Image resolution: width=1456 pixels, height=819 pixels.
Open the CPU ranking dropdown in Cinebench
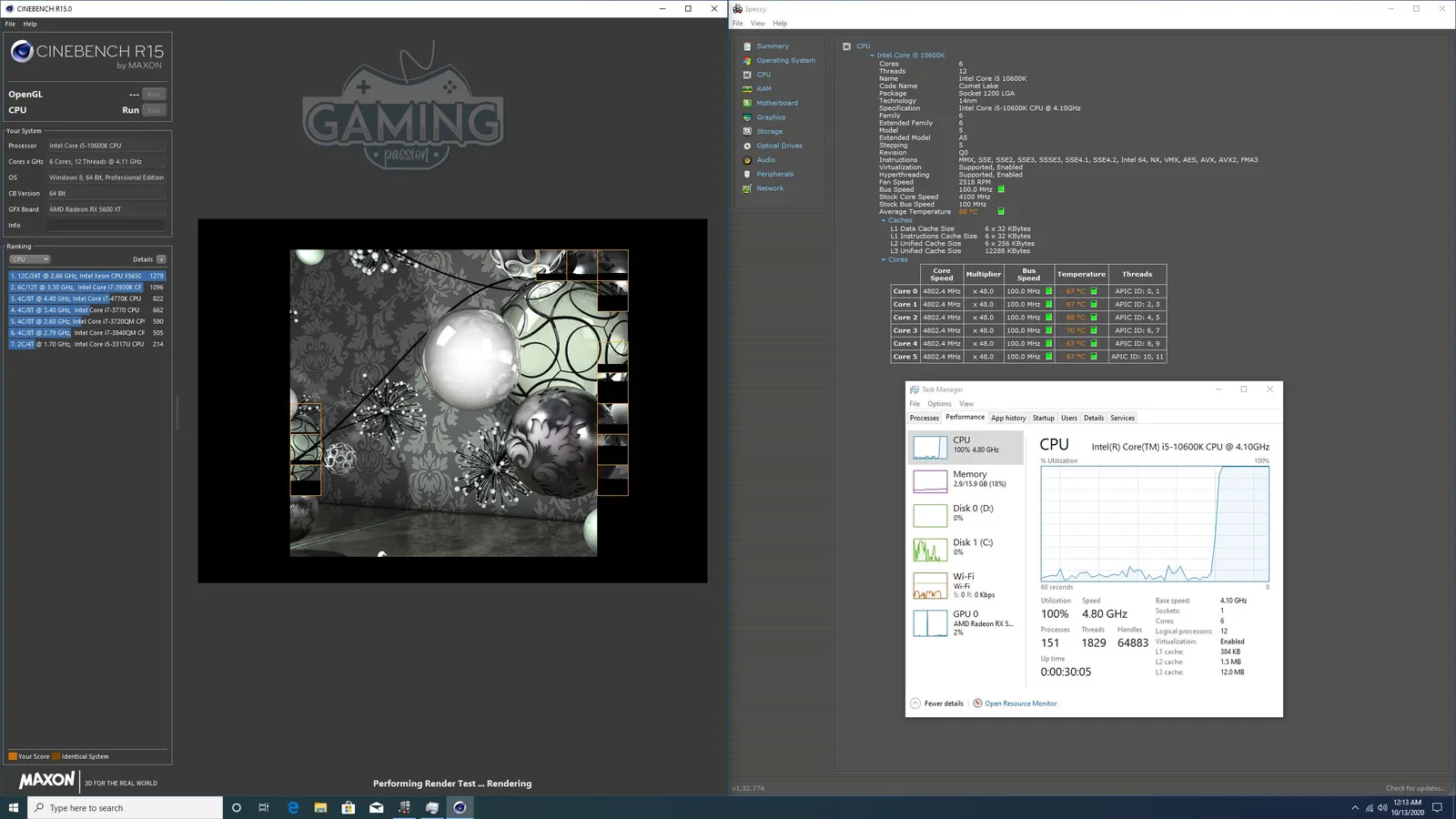coord(30,259)
